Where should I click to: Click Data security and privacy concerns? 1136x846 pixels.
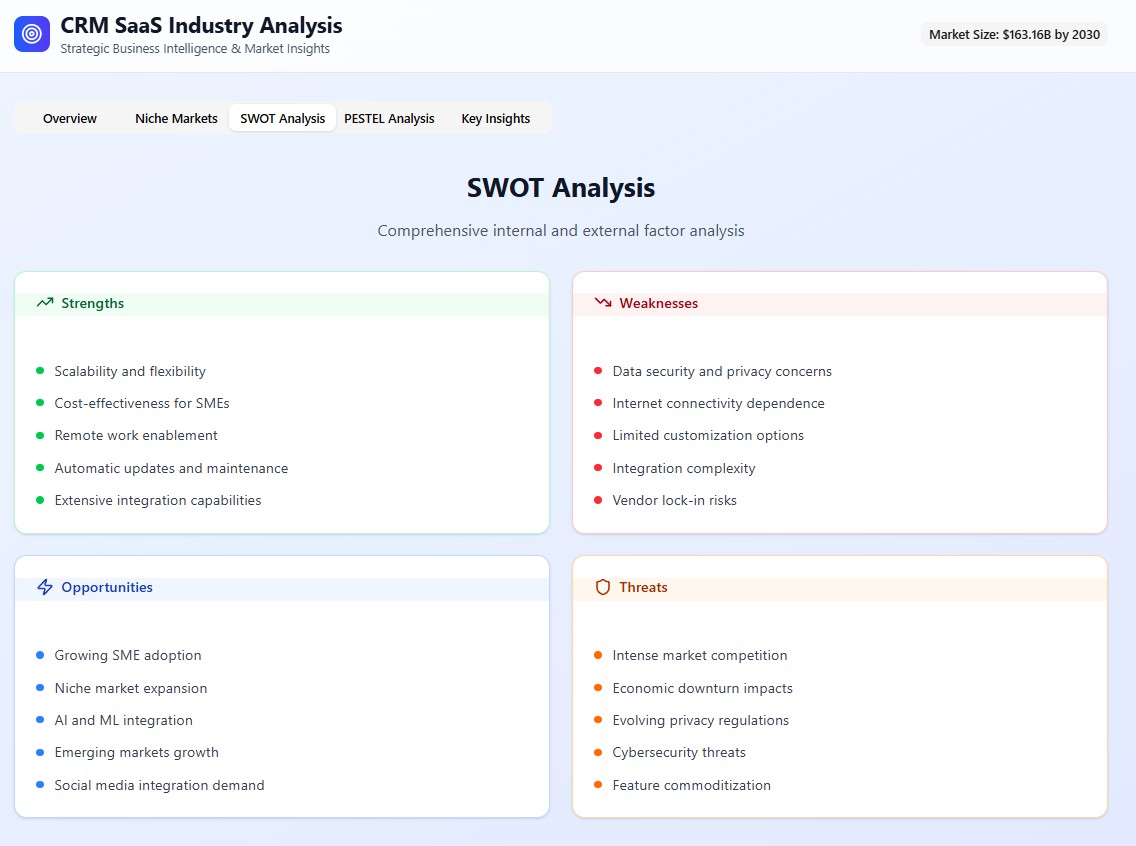pos(722,371)
